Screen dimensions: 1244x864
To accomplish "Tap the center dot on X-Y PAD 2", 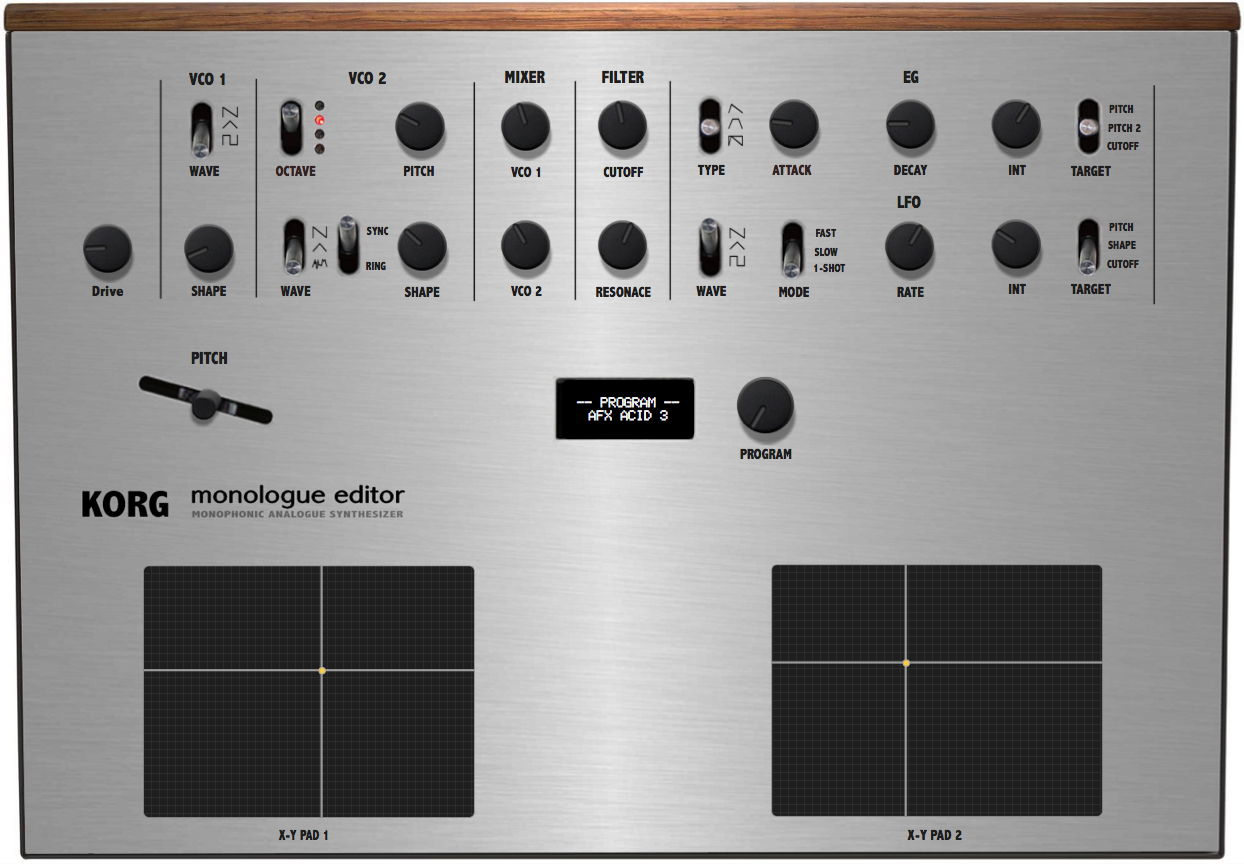I will 906,661.
